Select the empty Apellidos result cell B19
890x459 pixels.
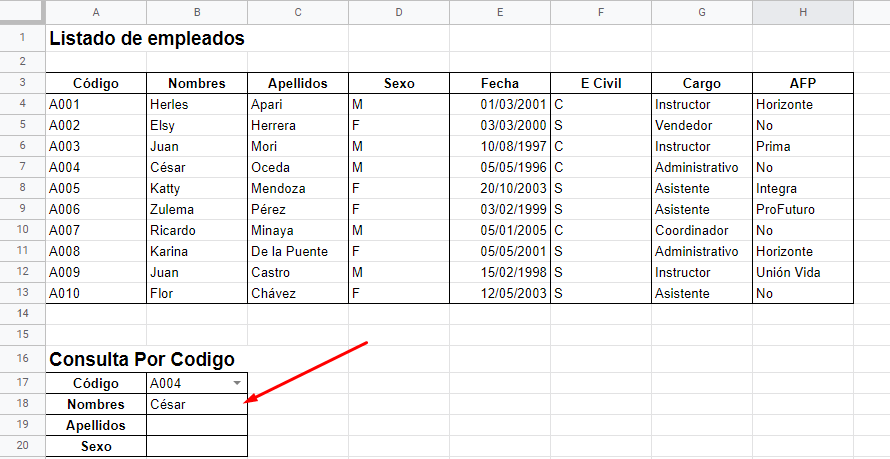tap(196, 426)
